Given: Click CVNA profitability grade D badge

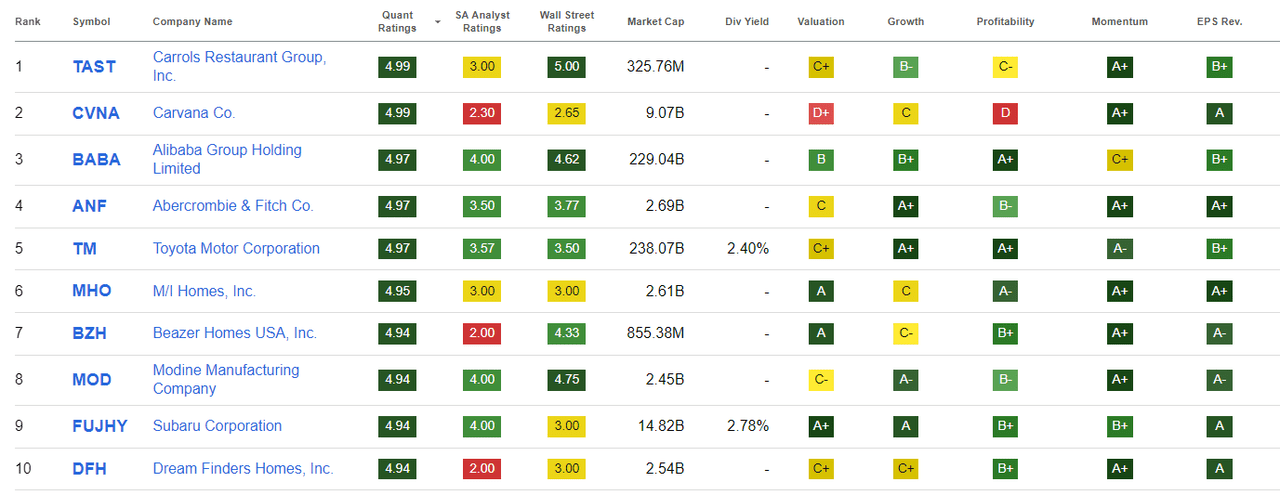Looking at the screenshot, I should tap(1006, 113).
